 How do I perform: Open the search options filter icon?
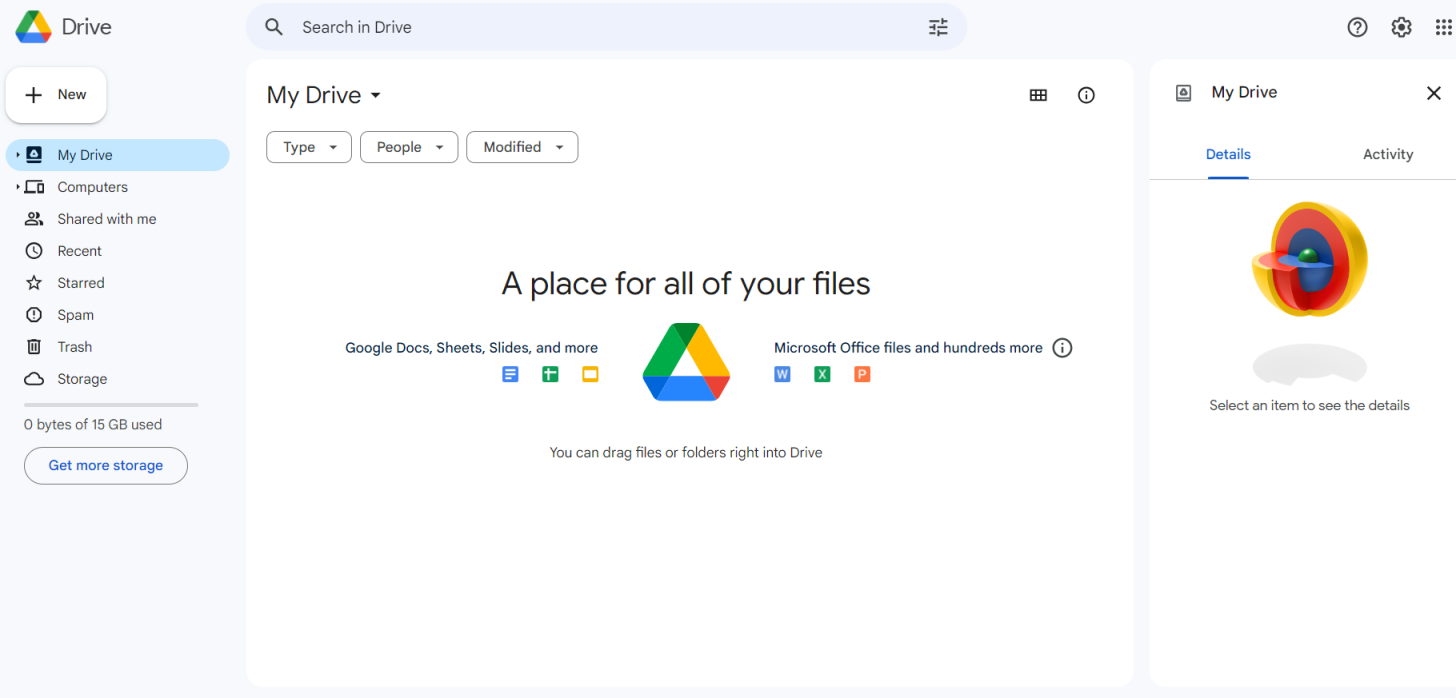938,28
